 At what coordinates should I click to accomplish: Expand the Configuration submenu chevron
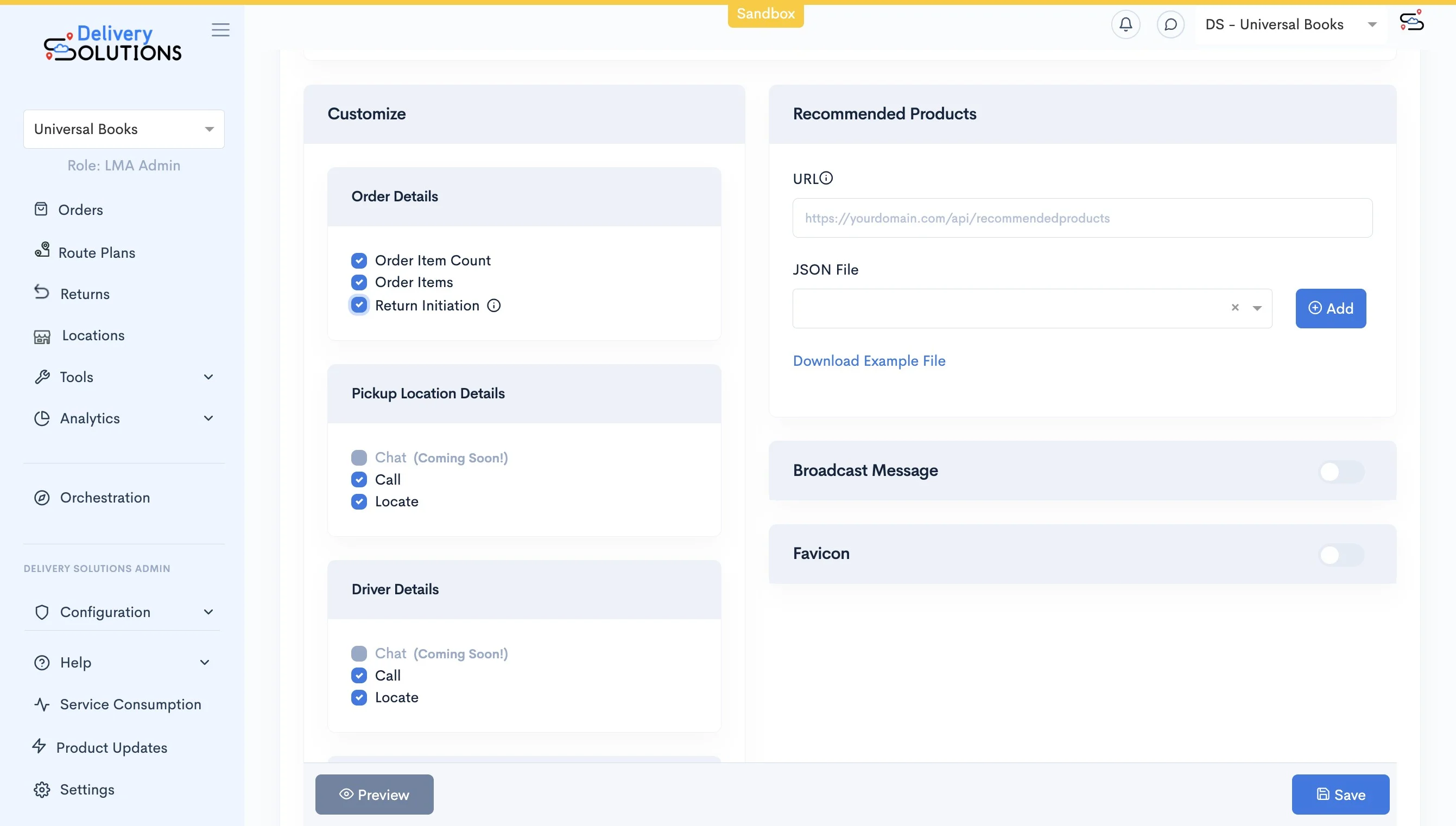click(x=208, y=612)
